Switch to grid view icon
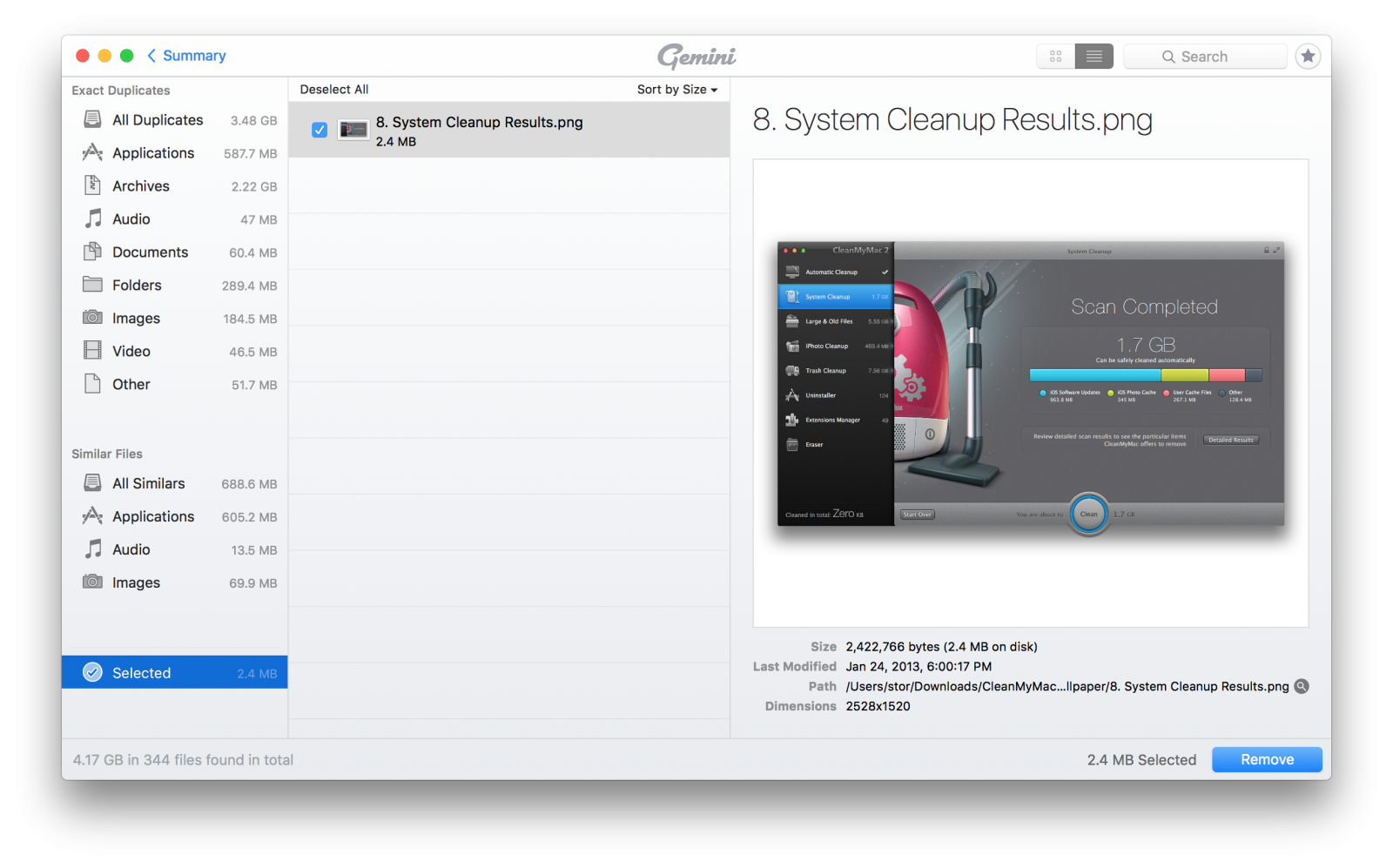This screenshot has width=1393, height=868. pos(1055,57)
